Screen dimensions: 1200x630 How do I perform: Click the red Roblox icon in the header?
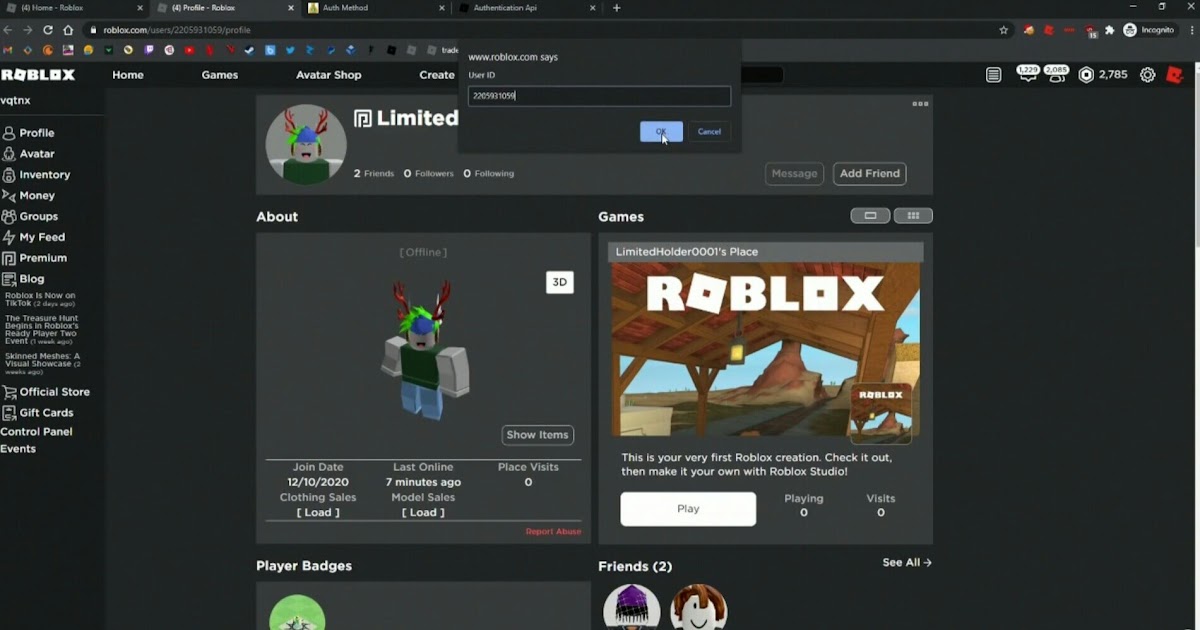coord(1176,75)
